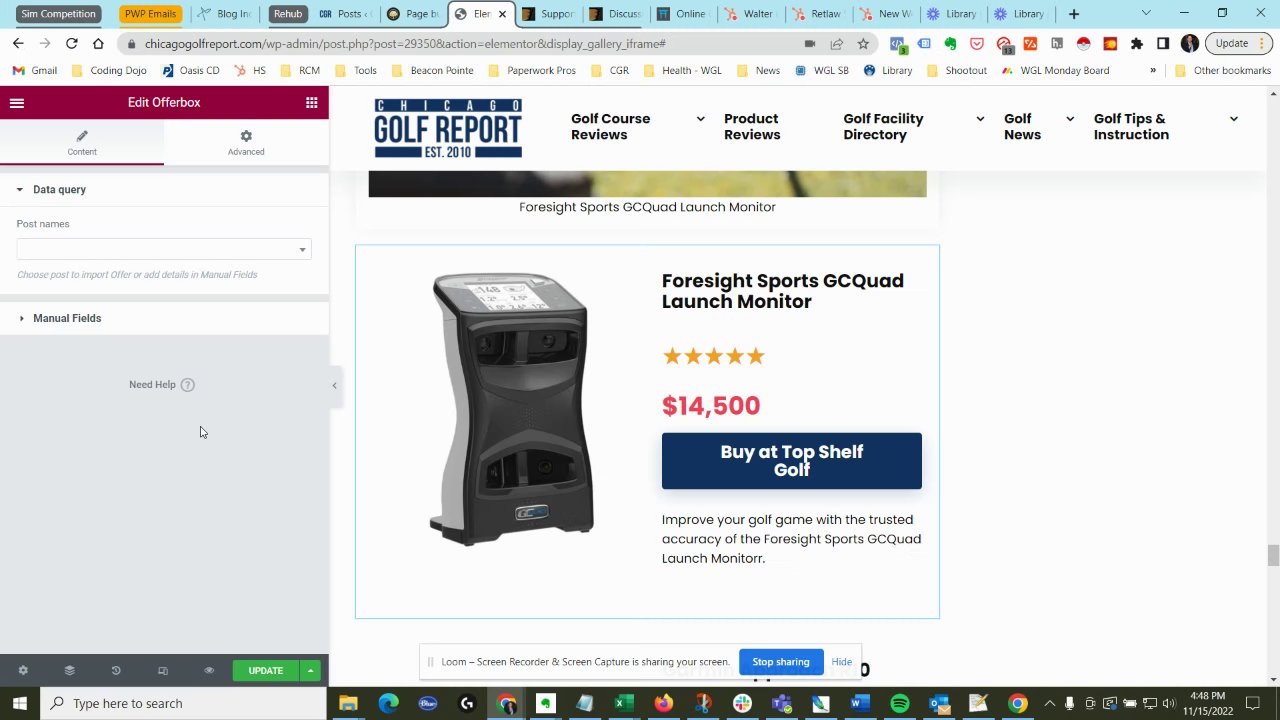Viewport: 1280px width, 720px height.
Task: Open Golf Tips & Instruction menu
Action: pos(1131,127)
